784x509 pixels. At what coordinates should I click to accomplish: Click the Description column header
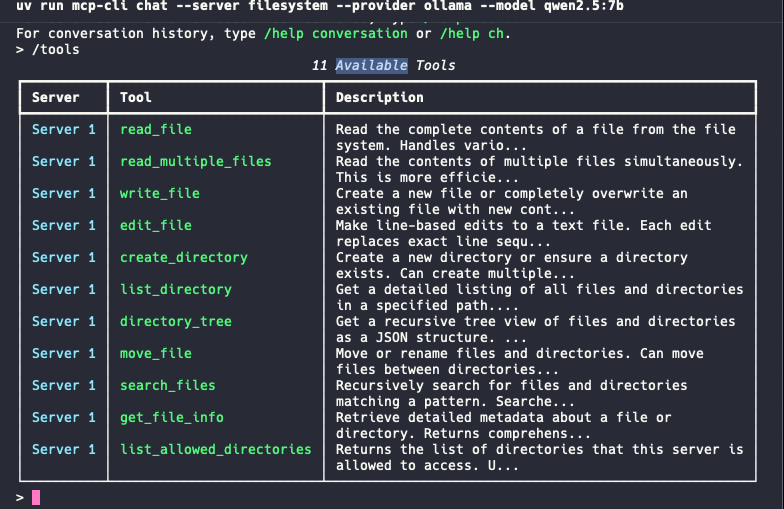tap(380, 98)
